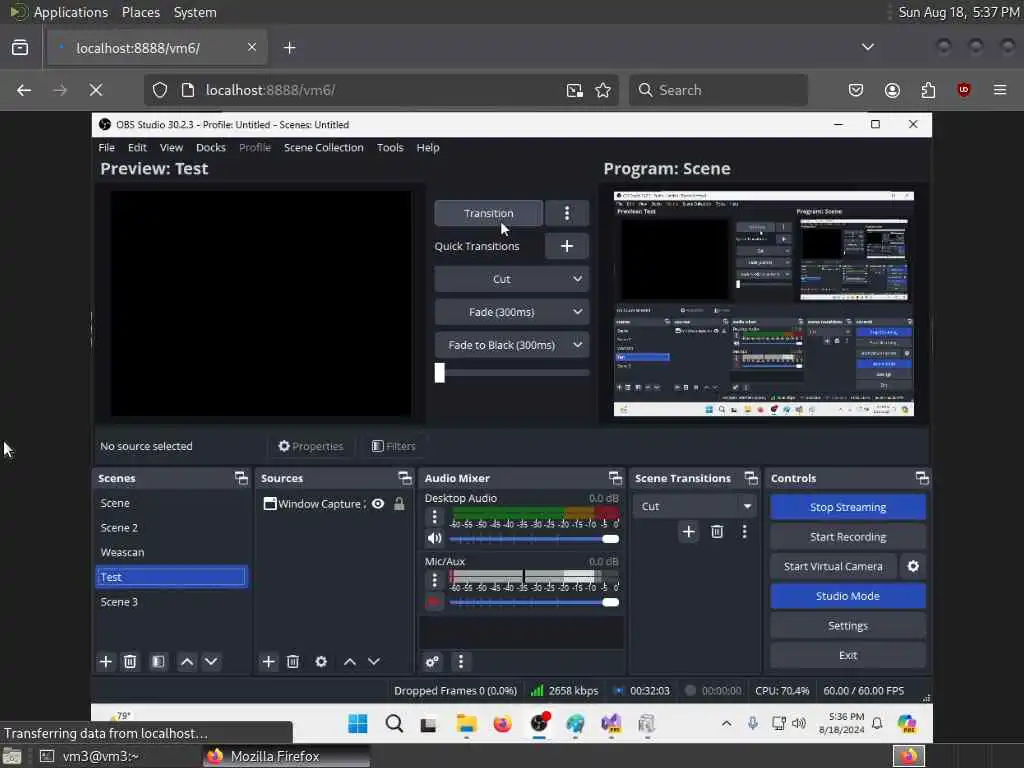Toggle Start Recording

coord(848,537)
